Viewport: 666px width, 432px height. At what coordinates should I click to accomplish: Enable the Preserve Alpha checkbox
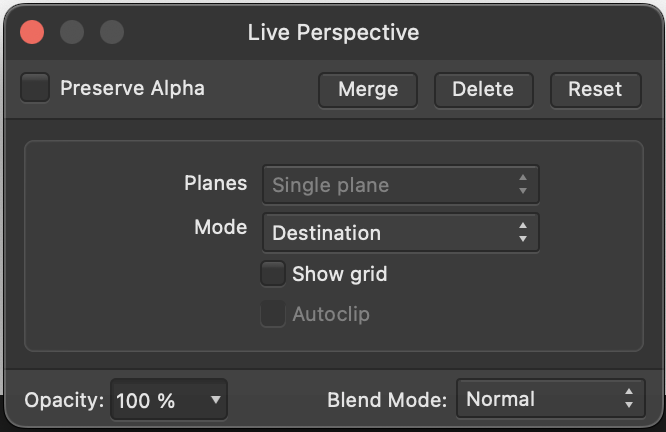pyautogui.click(x=35, y=88)
